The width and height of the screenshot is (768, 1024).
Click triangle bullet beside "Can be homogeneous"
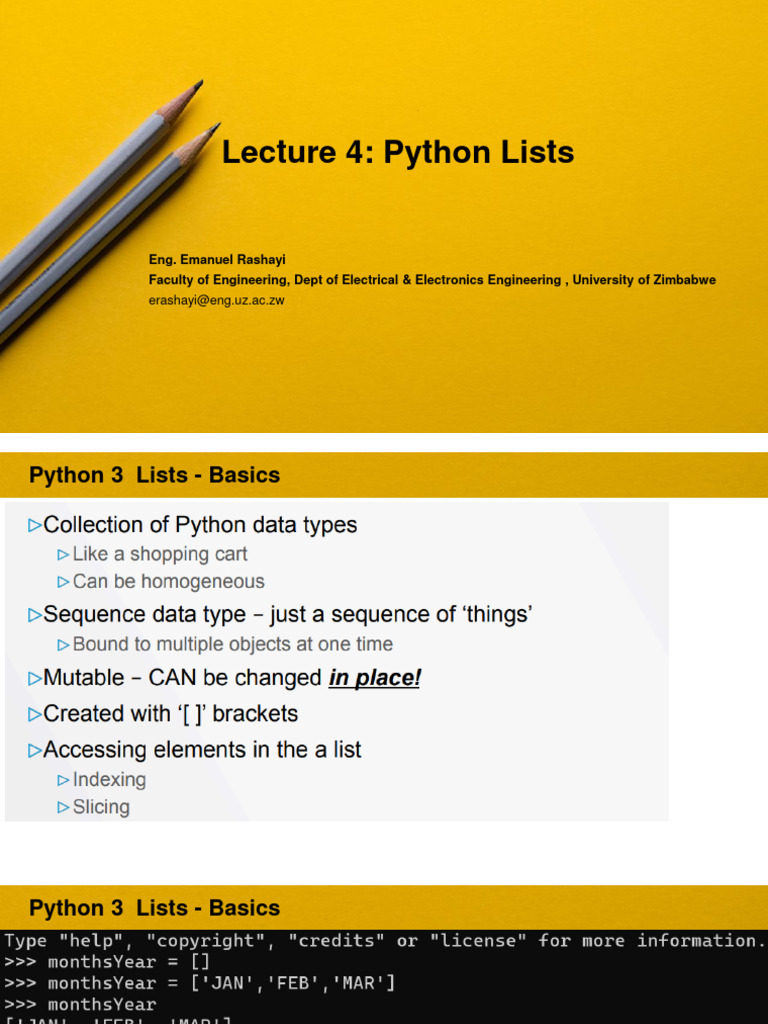pyautogui.click(x=64, y=582)
